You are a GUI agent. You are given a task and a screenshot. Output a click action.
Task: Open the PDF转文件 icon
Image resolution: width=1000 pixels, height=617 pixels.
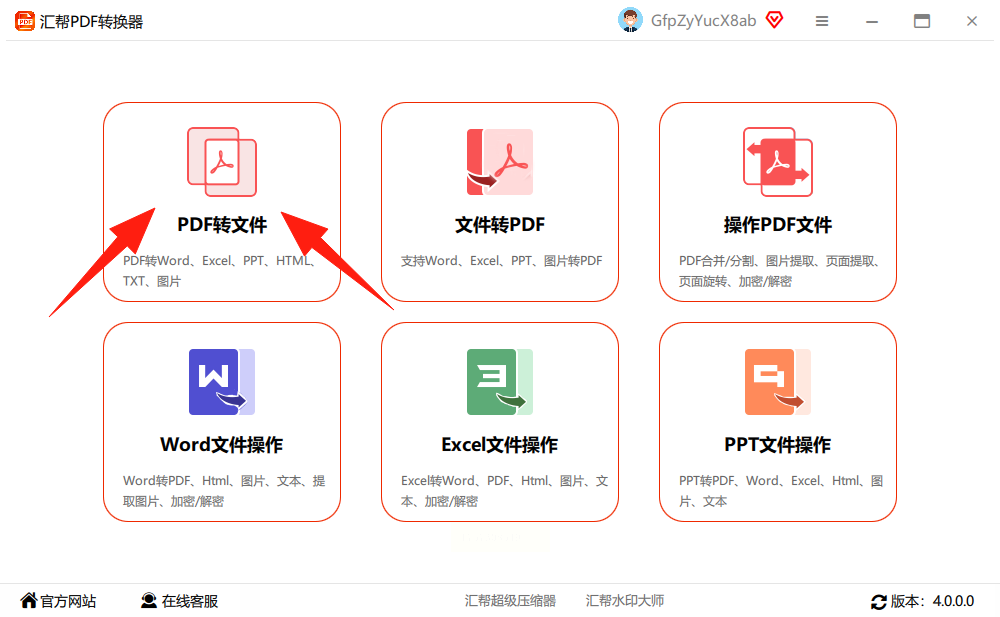pos(222,162)
